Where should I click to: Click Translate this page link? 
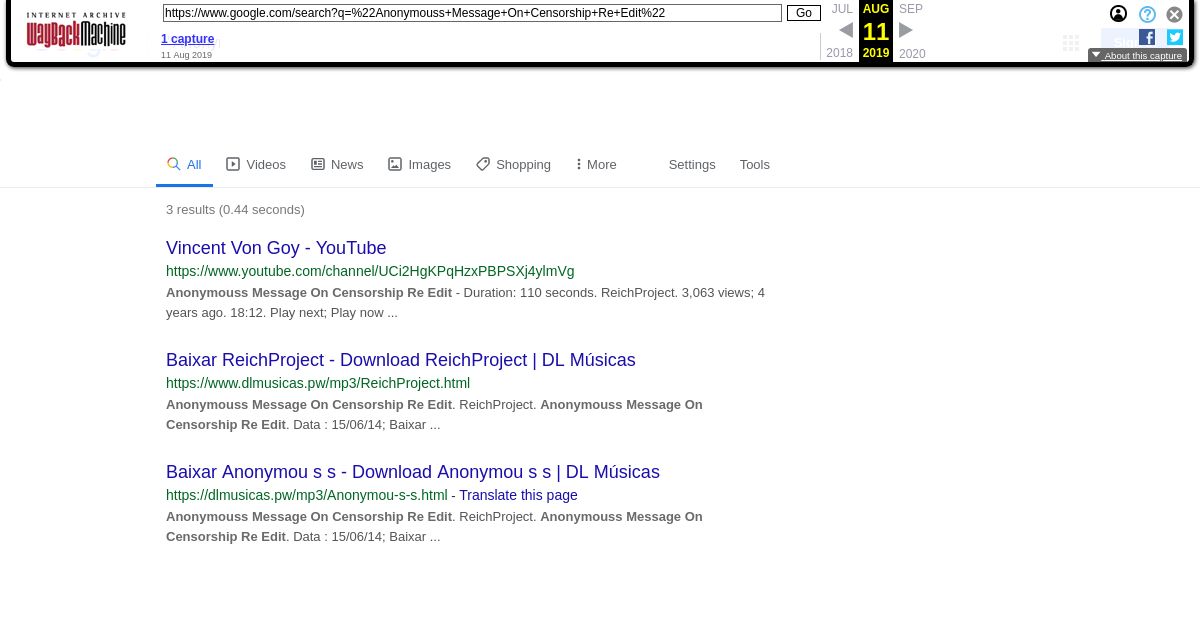[518, 495]
